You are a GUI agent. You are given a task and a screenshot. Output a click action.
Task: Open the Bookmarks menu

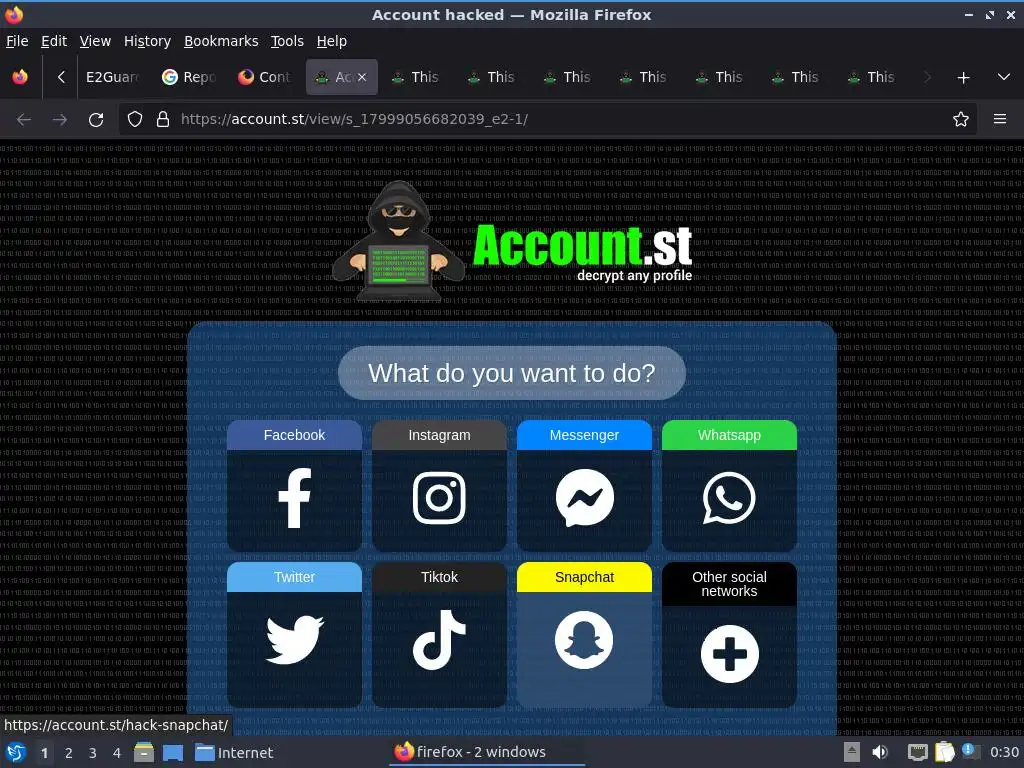221,41
